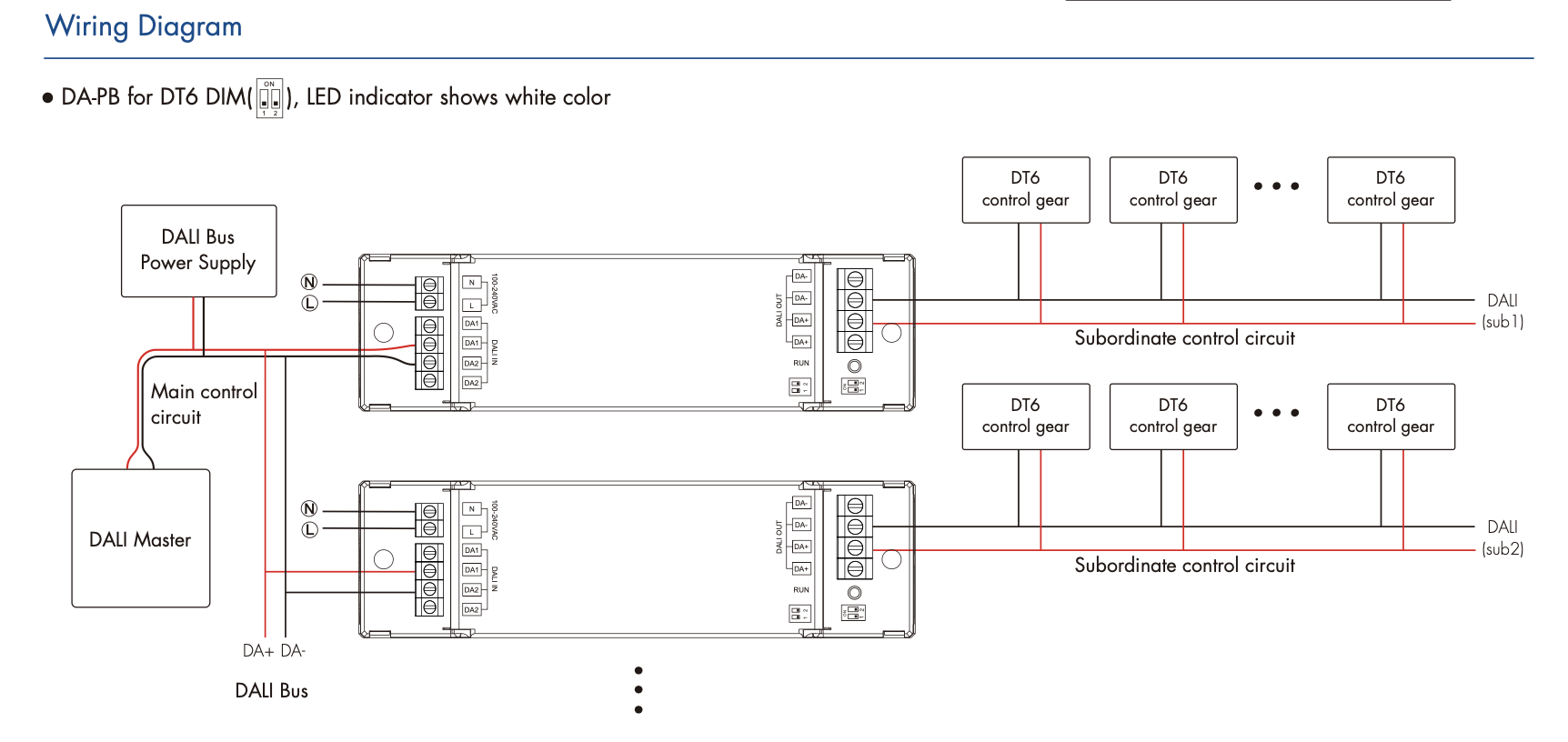Viewport: 1568px width, 742px height.
Task: Click the upper Subordinate control circuit label
Action: (1183, 338)
